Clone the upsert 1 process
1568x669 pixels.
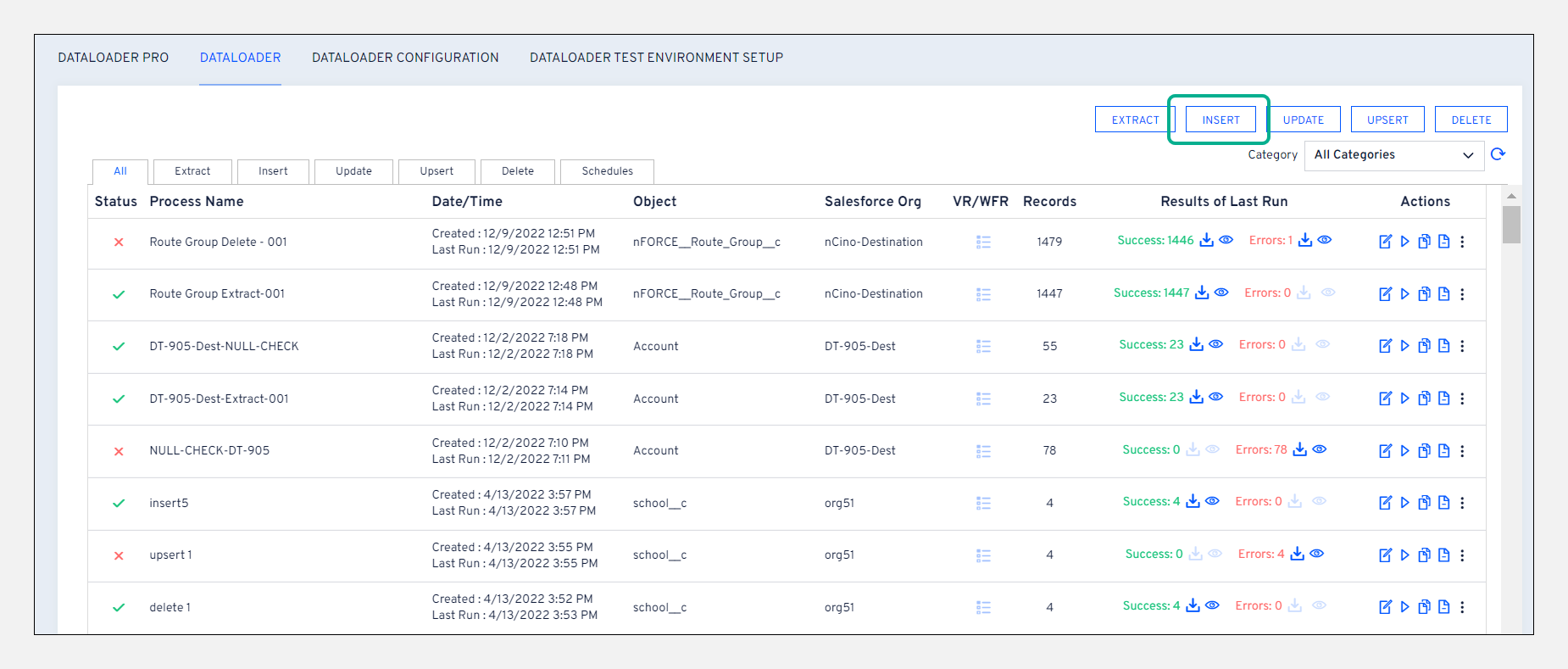[1424, 555]
